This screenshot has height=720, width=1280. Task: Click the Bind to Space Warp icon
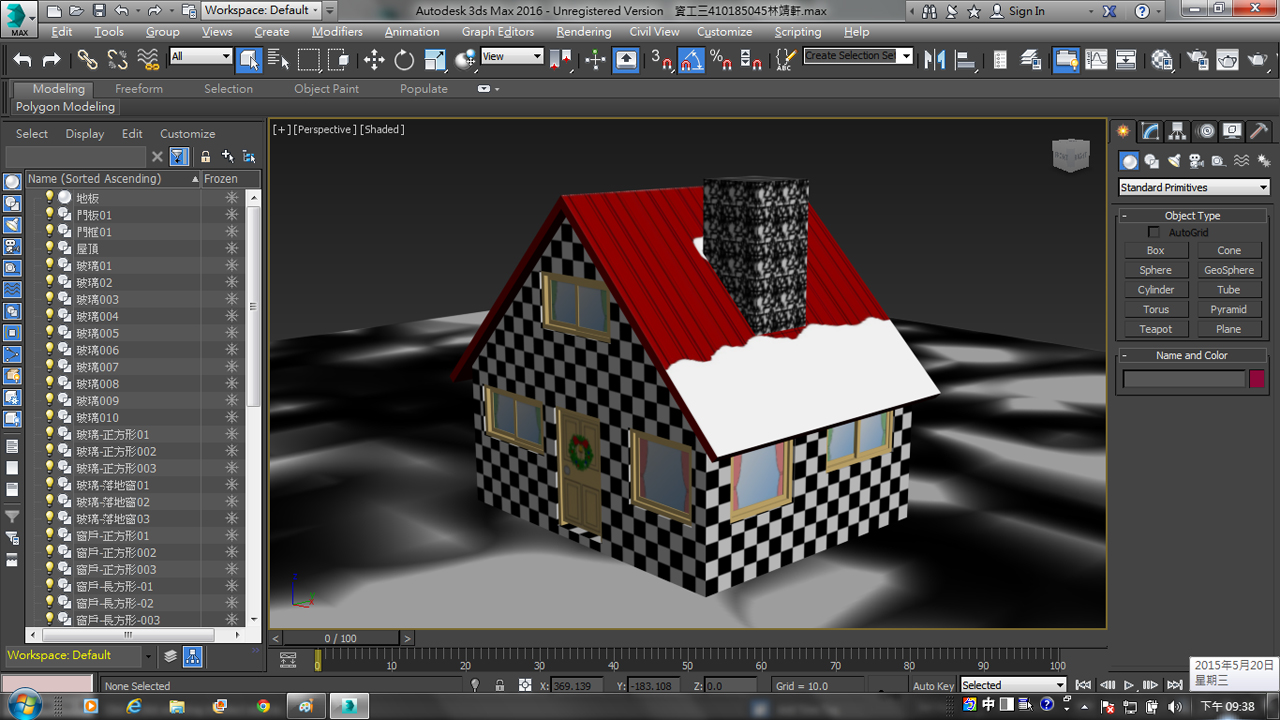pyautogui.click(x=147, y=60)
